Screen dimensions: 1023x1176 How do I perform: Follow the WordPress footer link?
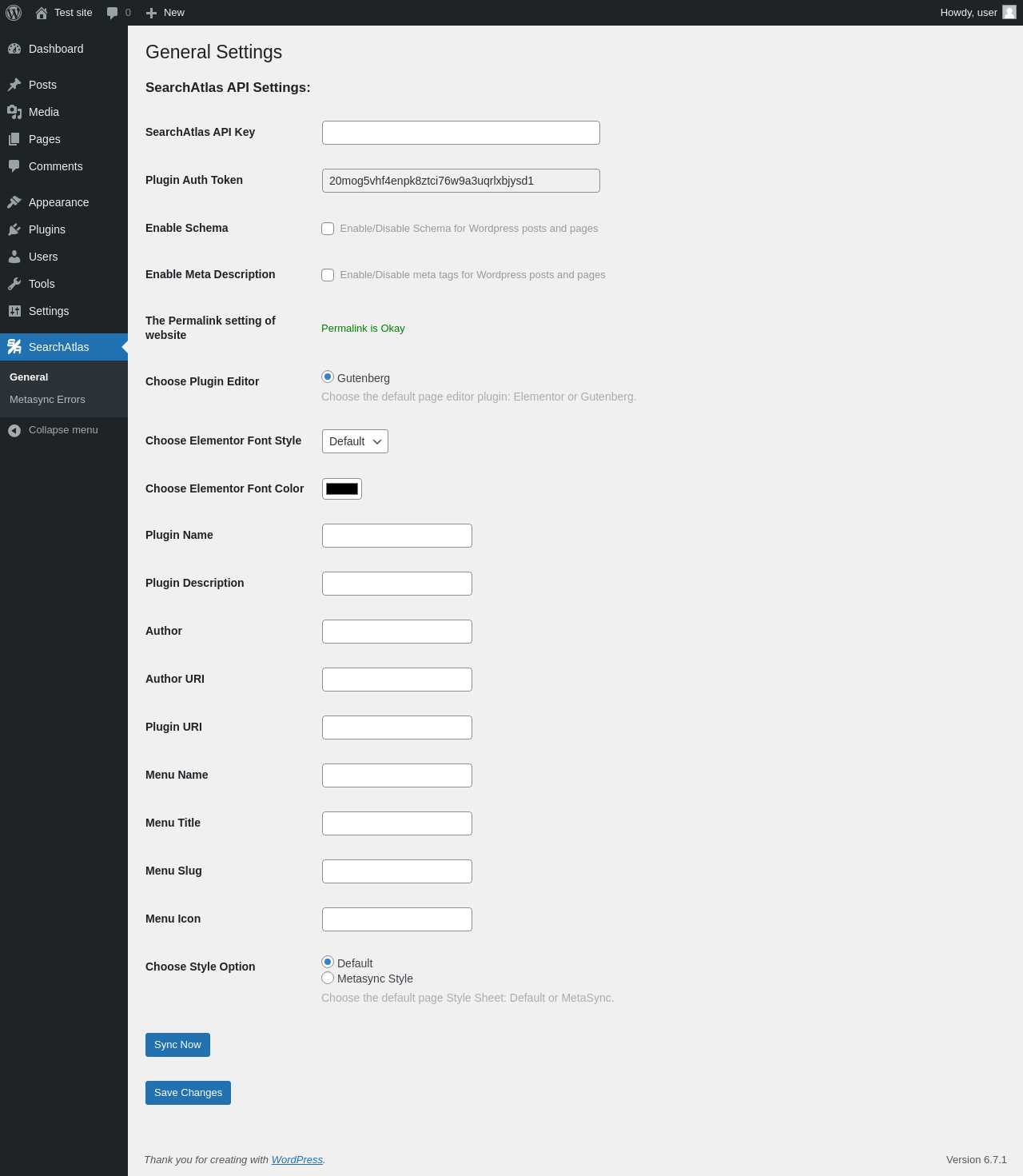(297, 1160)
